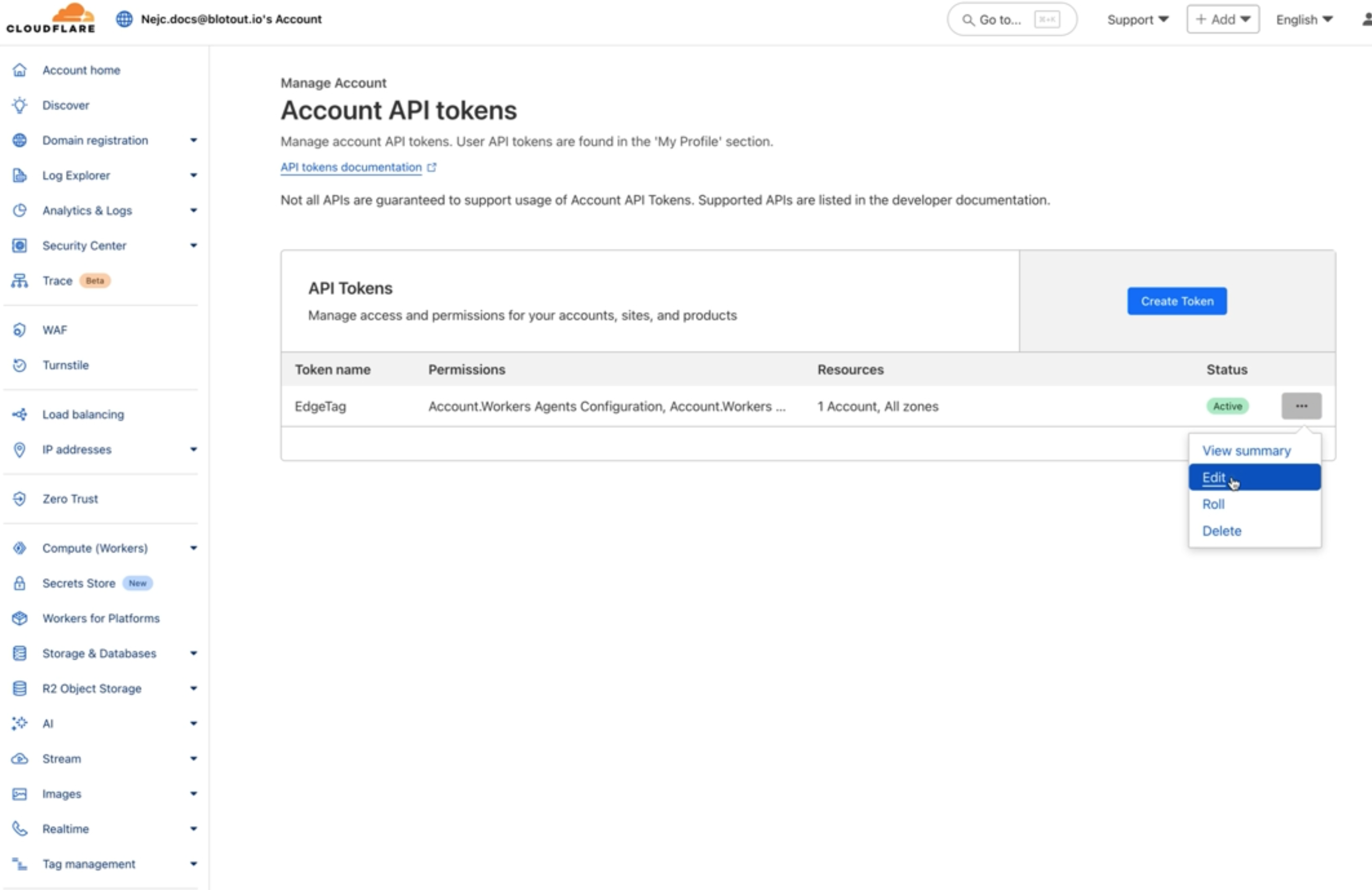Open the API tokens documentation link
1372x890 pixels.
351,167
